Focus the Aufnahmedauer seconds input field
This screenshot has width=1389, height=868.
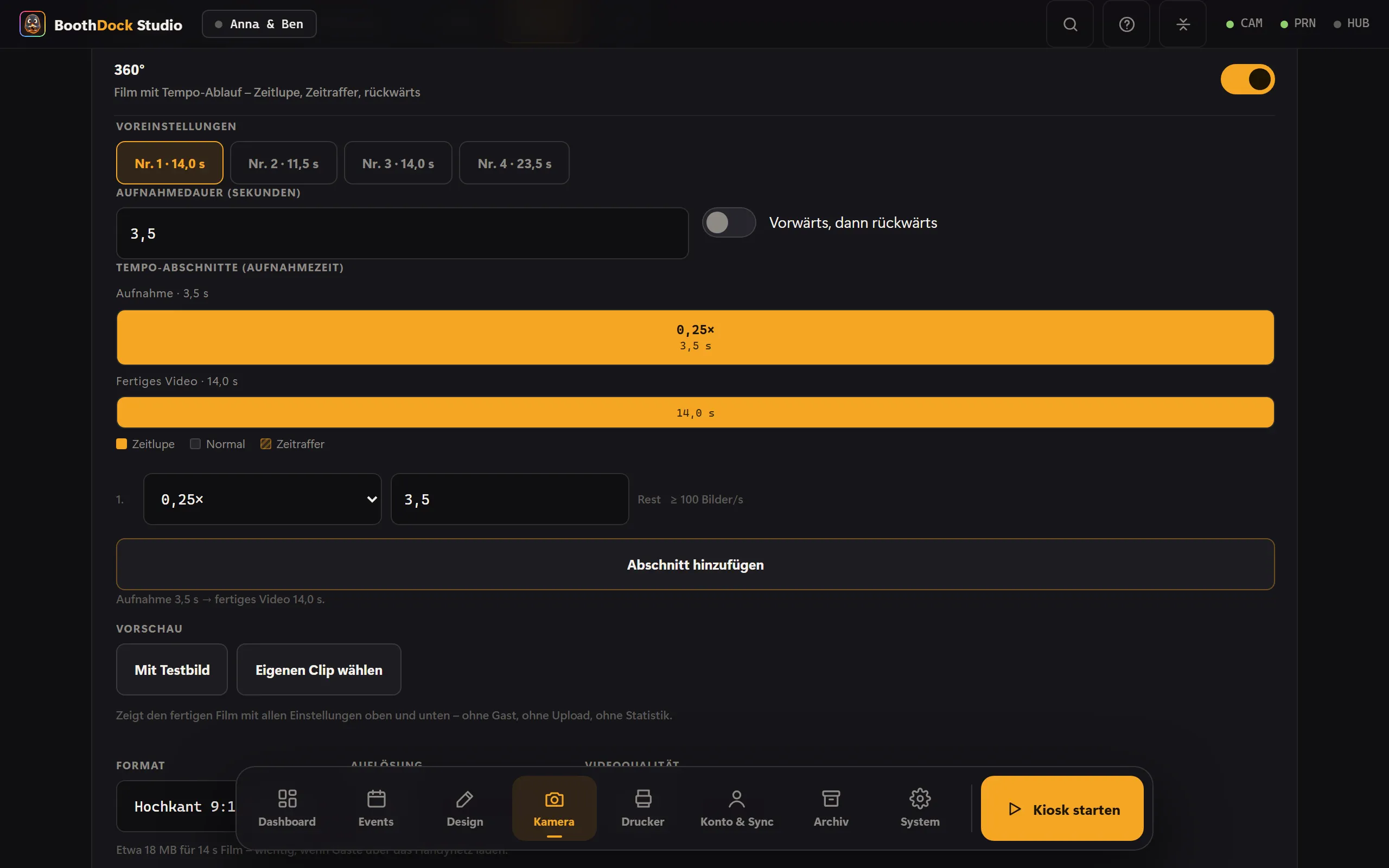402,233
